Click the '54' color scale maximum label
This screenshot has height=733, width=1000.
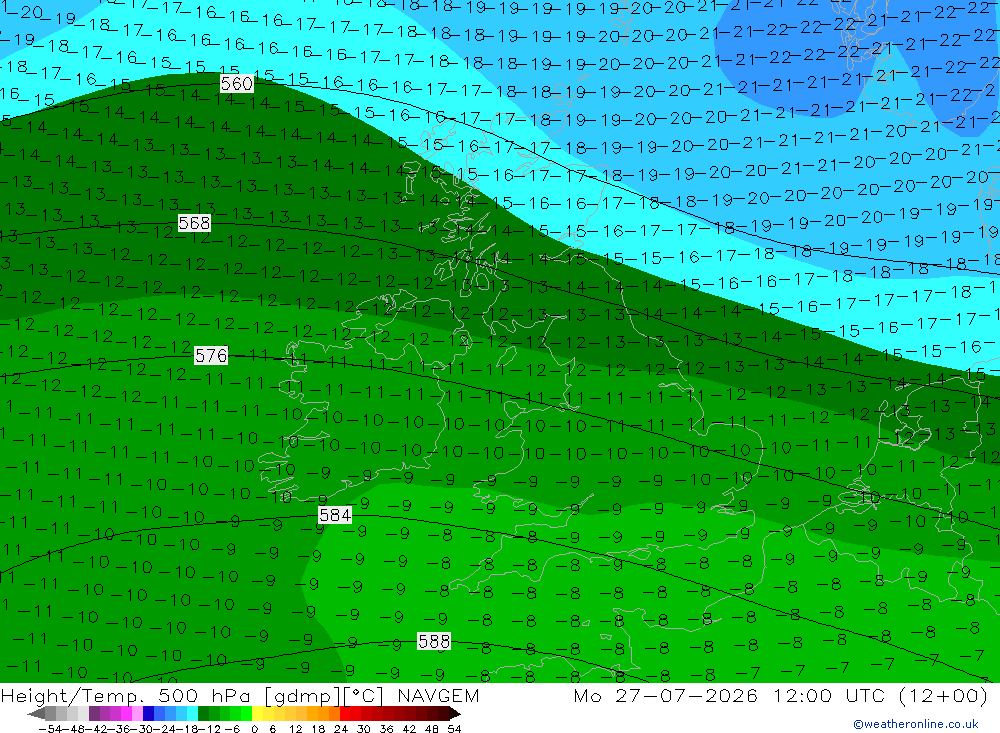[454, 729]
